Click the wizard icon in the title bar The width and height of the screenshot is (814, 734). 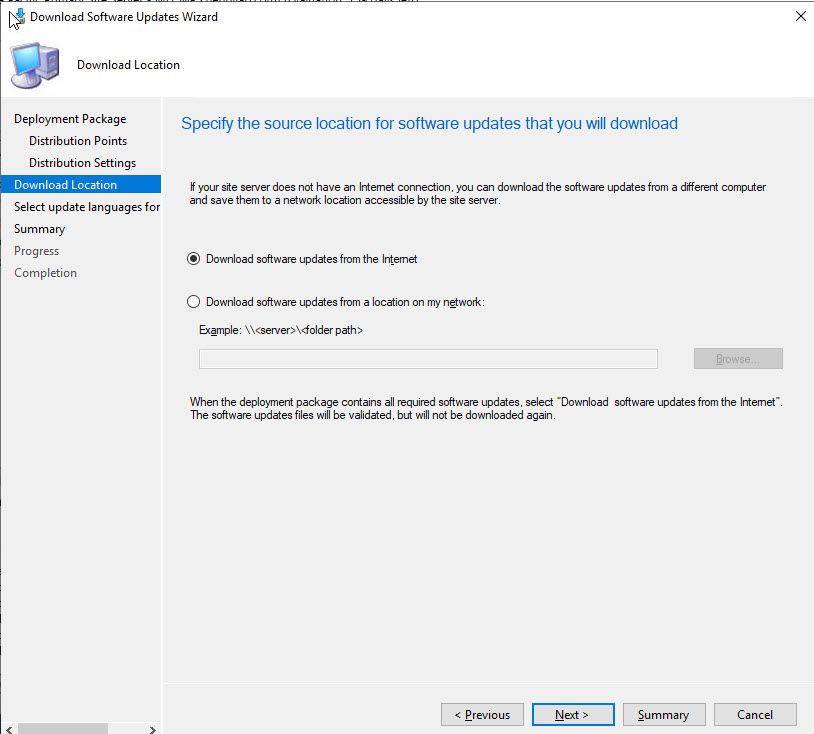(17, 17)
